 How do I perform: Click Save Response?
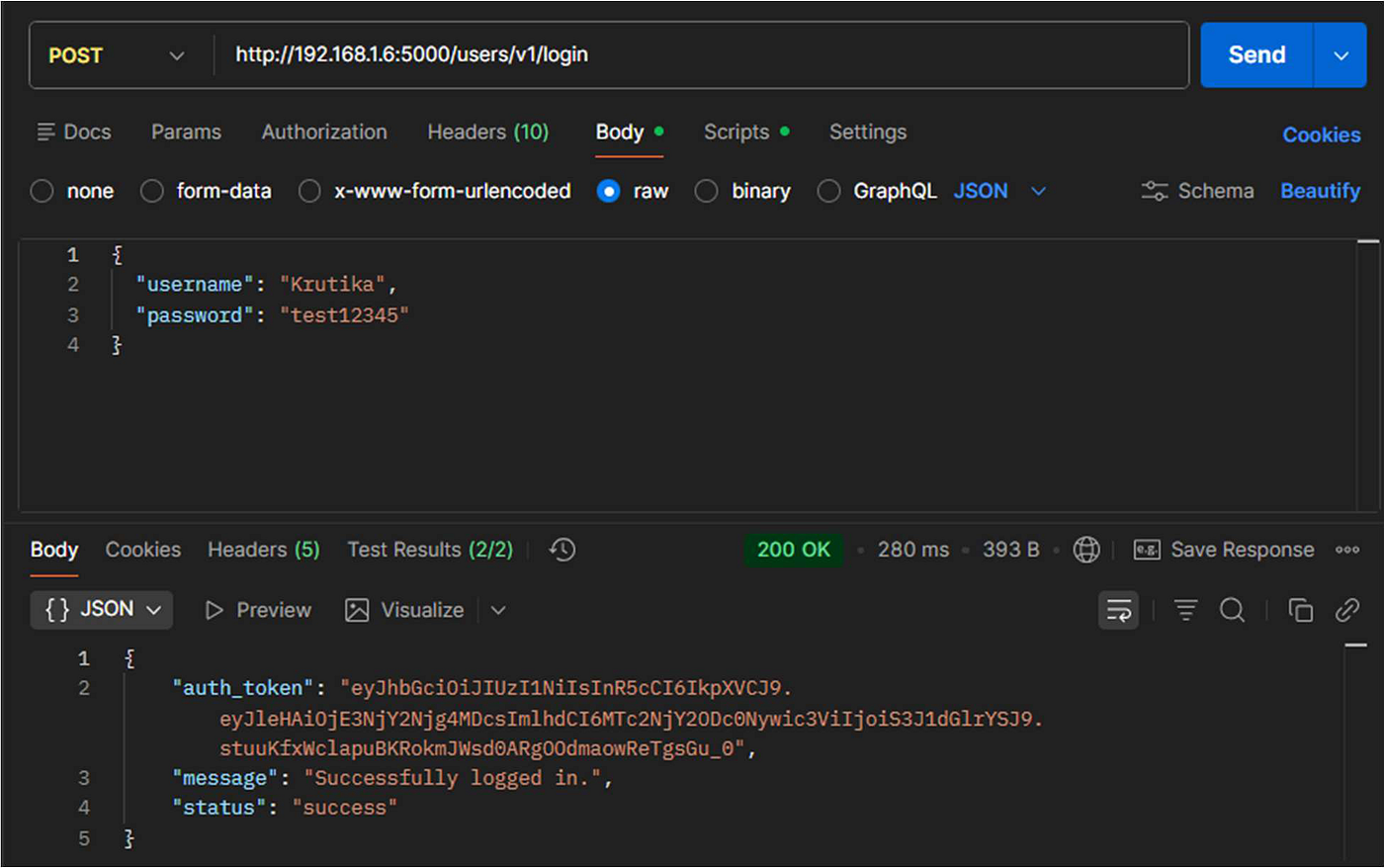(1224, 550)
